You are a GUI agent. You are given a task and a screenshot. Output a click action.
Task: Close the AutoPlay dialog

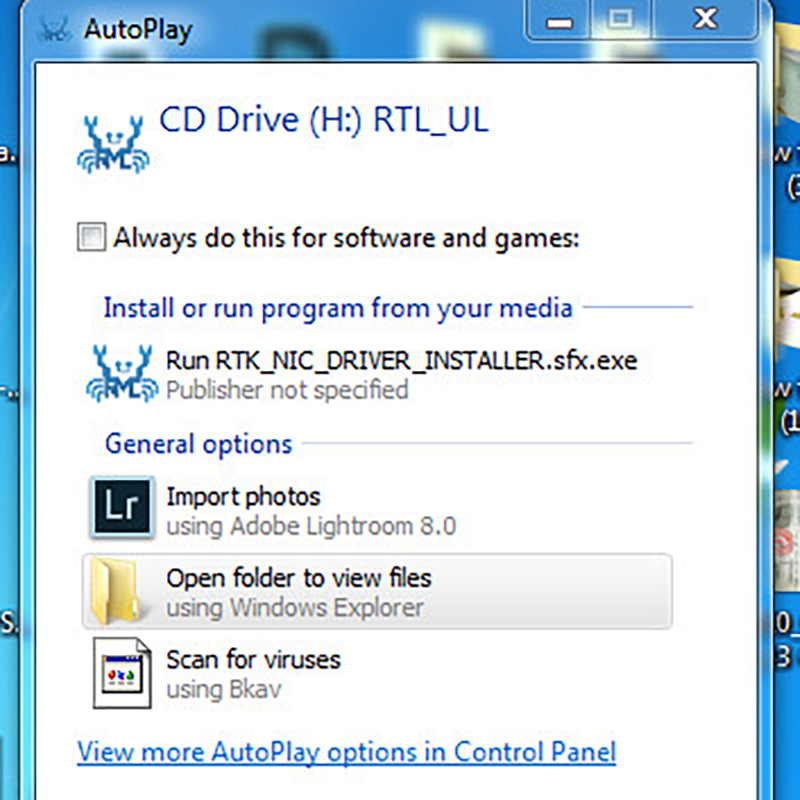pyautogui.click(x=705, y=19)
